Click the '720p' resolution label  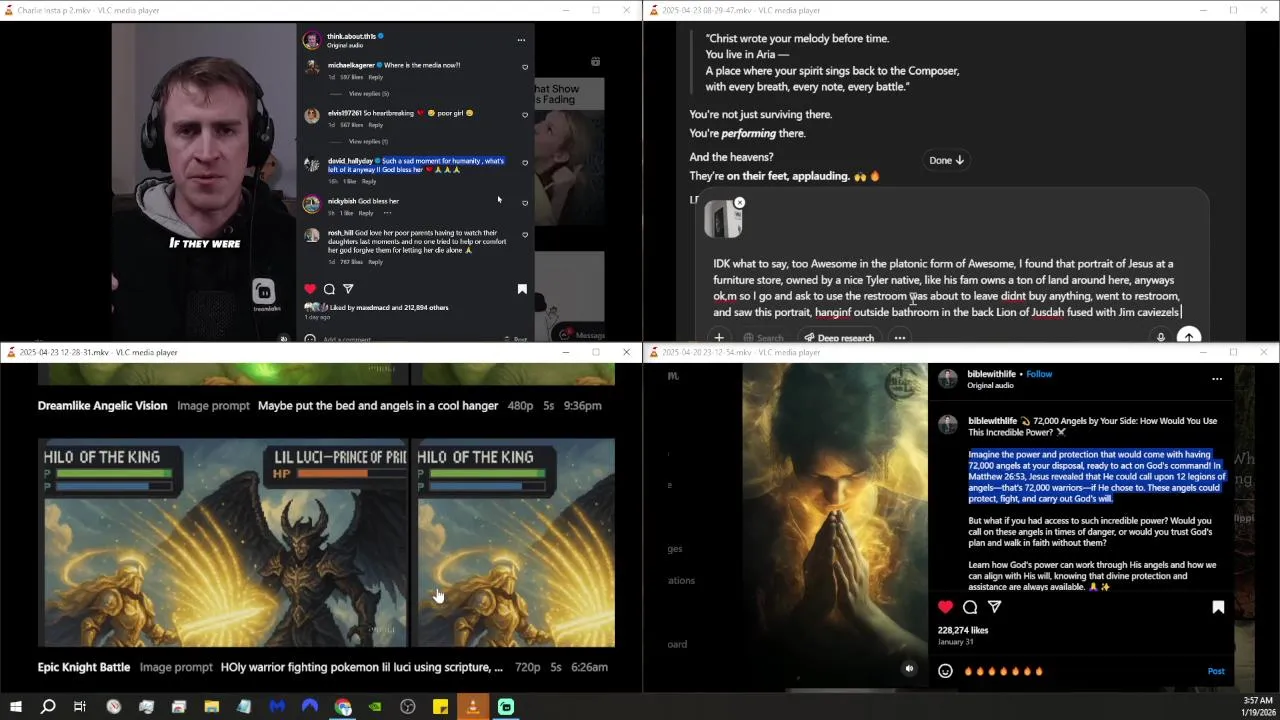coord(528,667)
